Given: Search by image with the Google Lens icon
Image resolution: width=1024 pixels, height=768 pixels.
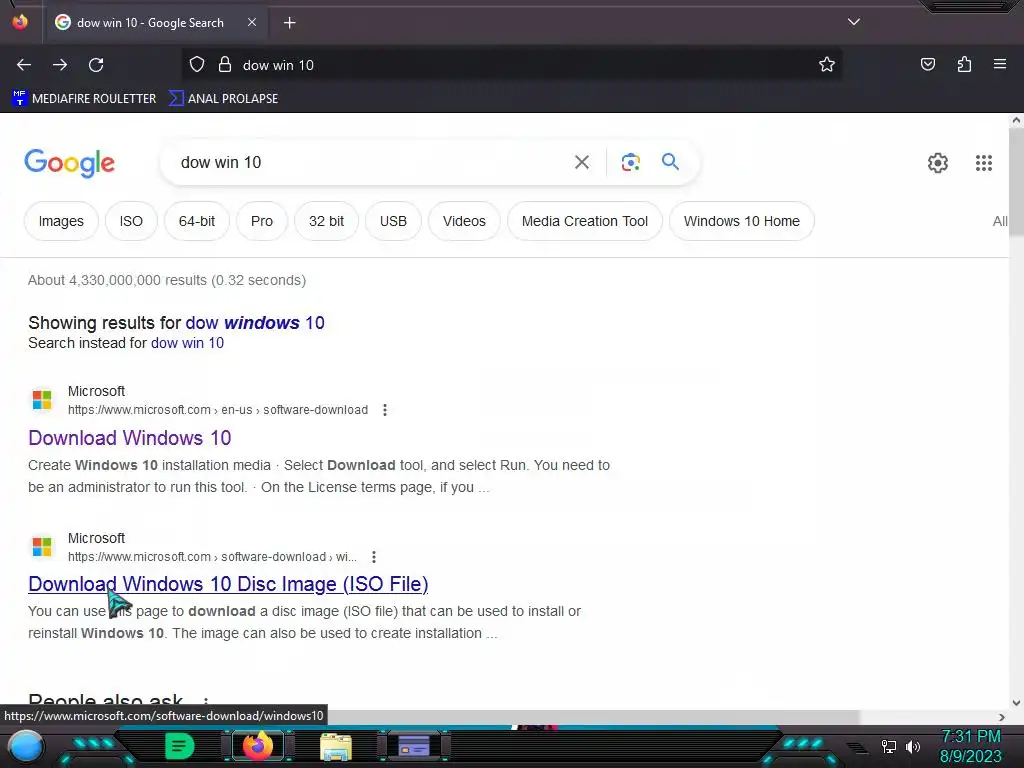Looking at the screenshot, I should click(630, 162).
